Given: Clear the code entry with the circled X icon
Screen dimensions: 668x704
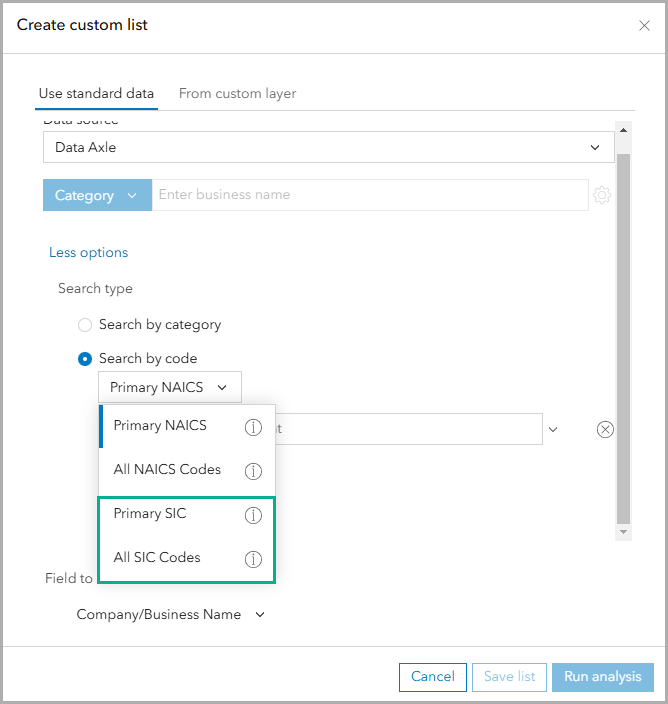Looking at the screenshot, I should pos(605,429).
